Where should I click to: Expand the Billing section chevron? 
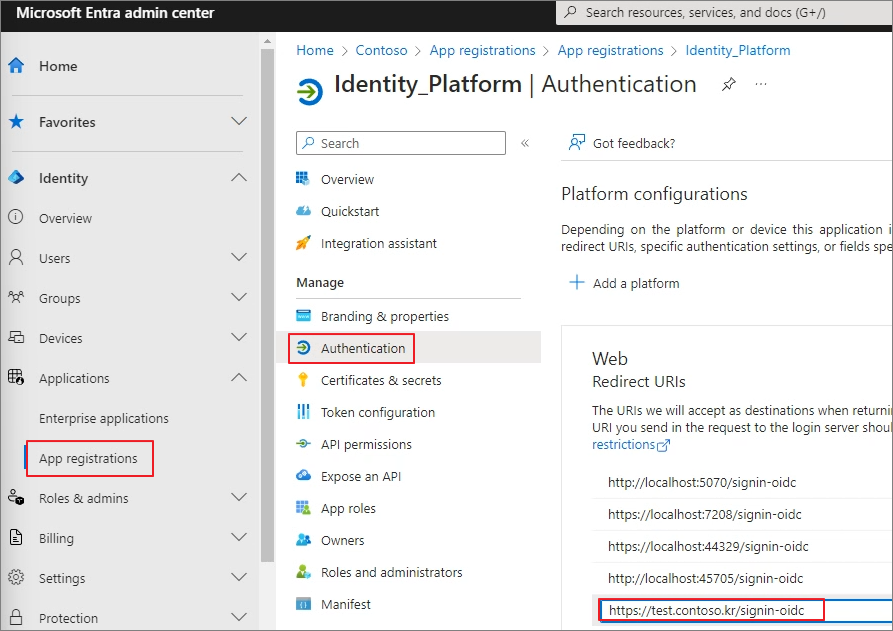point(239,537)
